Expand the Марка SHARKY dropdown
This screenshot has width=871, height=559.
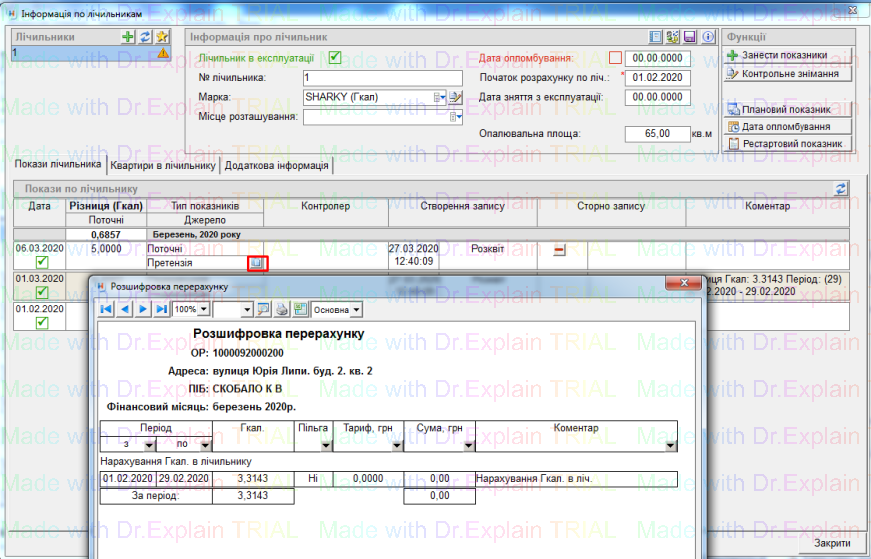tap(438, 97)
